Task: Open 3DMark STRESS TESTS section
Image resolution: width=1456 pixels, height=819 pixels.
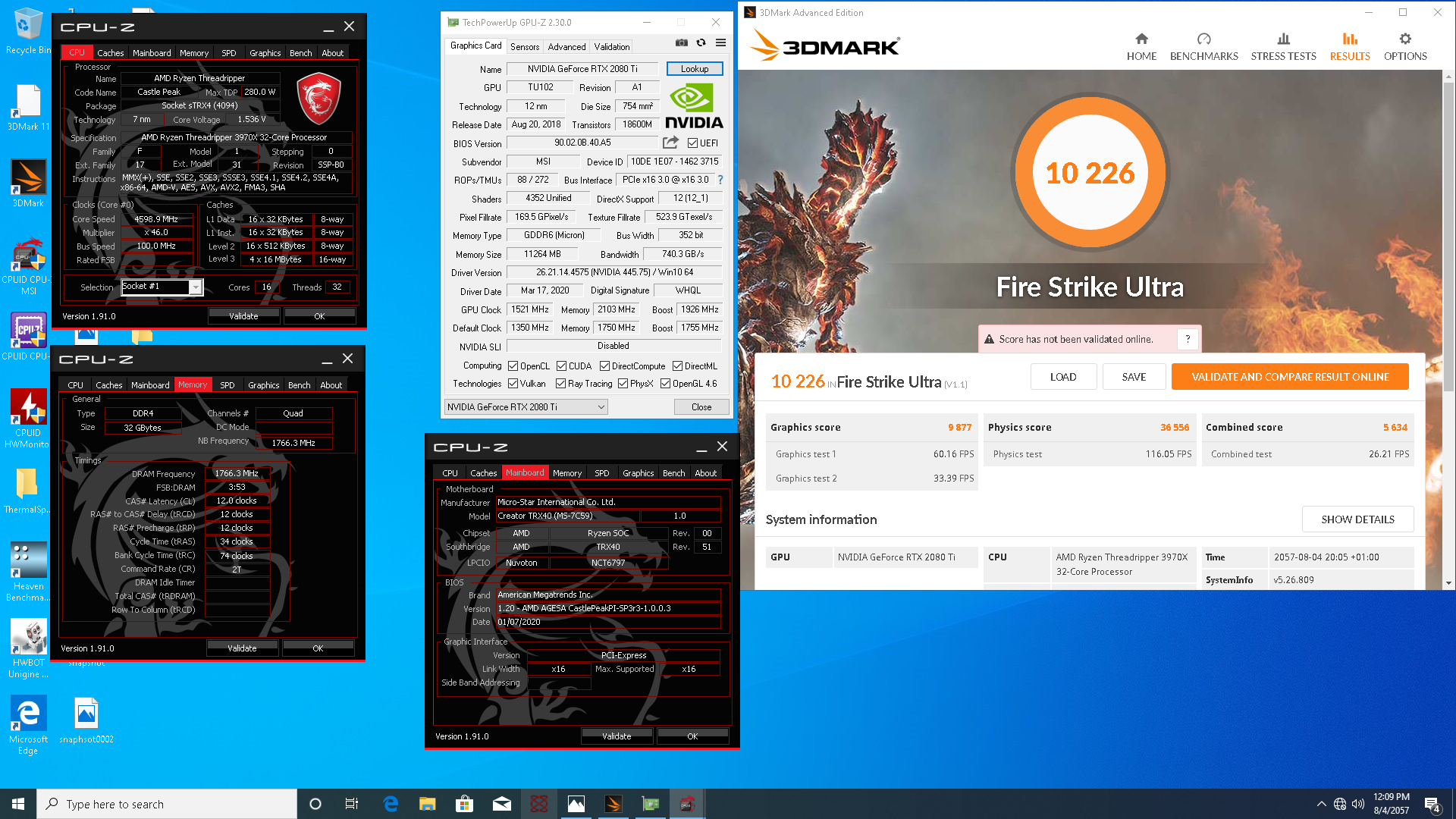Action: [x=1283, y=47]
